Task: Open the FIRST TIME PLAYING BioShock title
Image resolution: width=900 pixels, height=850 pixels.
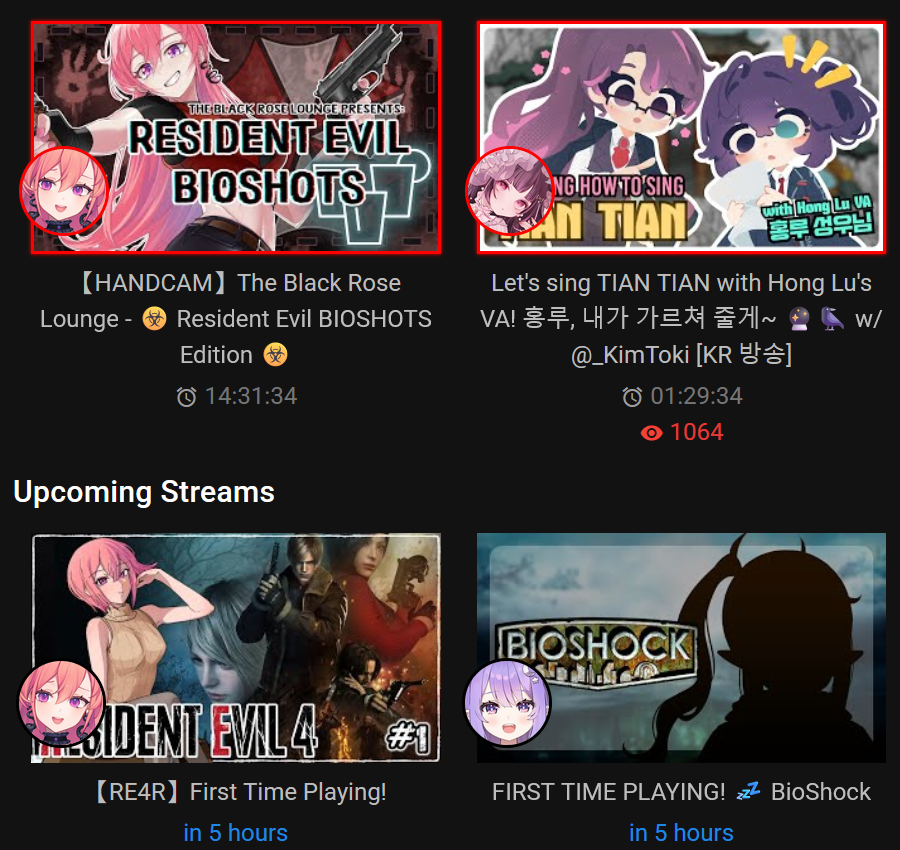Action: [x=681, y=792]
